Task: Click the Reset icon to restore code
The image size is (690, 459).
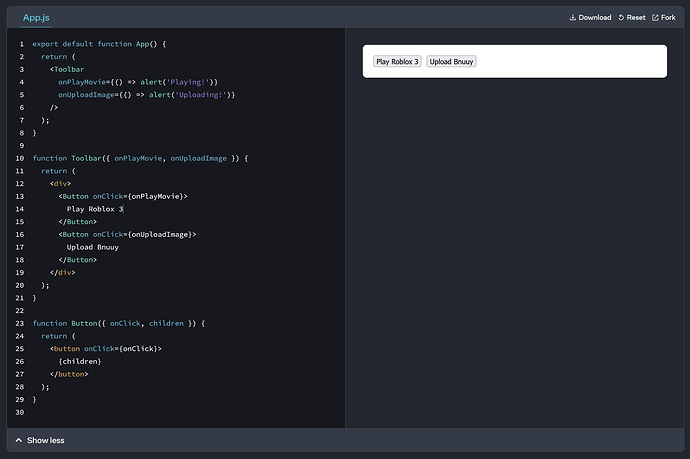Action: (621, 18)
